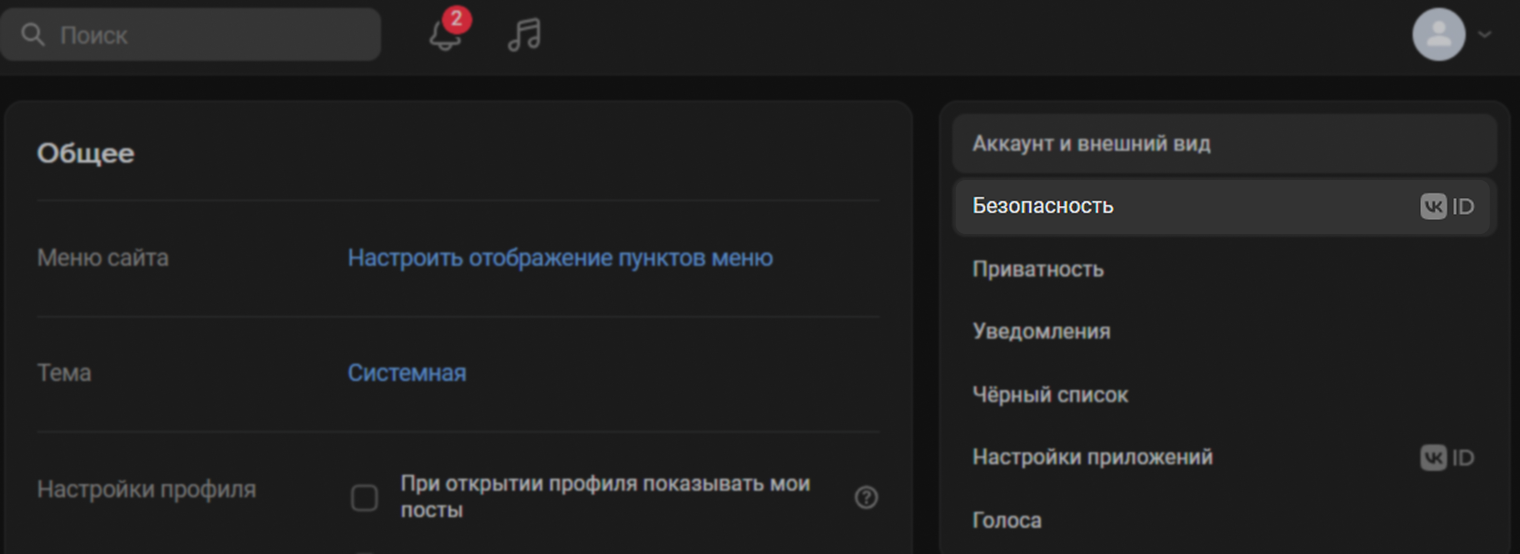Open the profile avatar picture

[x=1438, y=35]
